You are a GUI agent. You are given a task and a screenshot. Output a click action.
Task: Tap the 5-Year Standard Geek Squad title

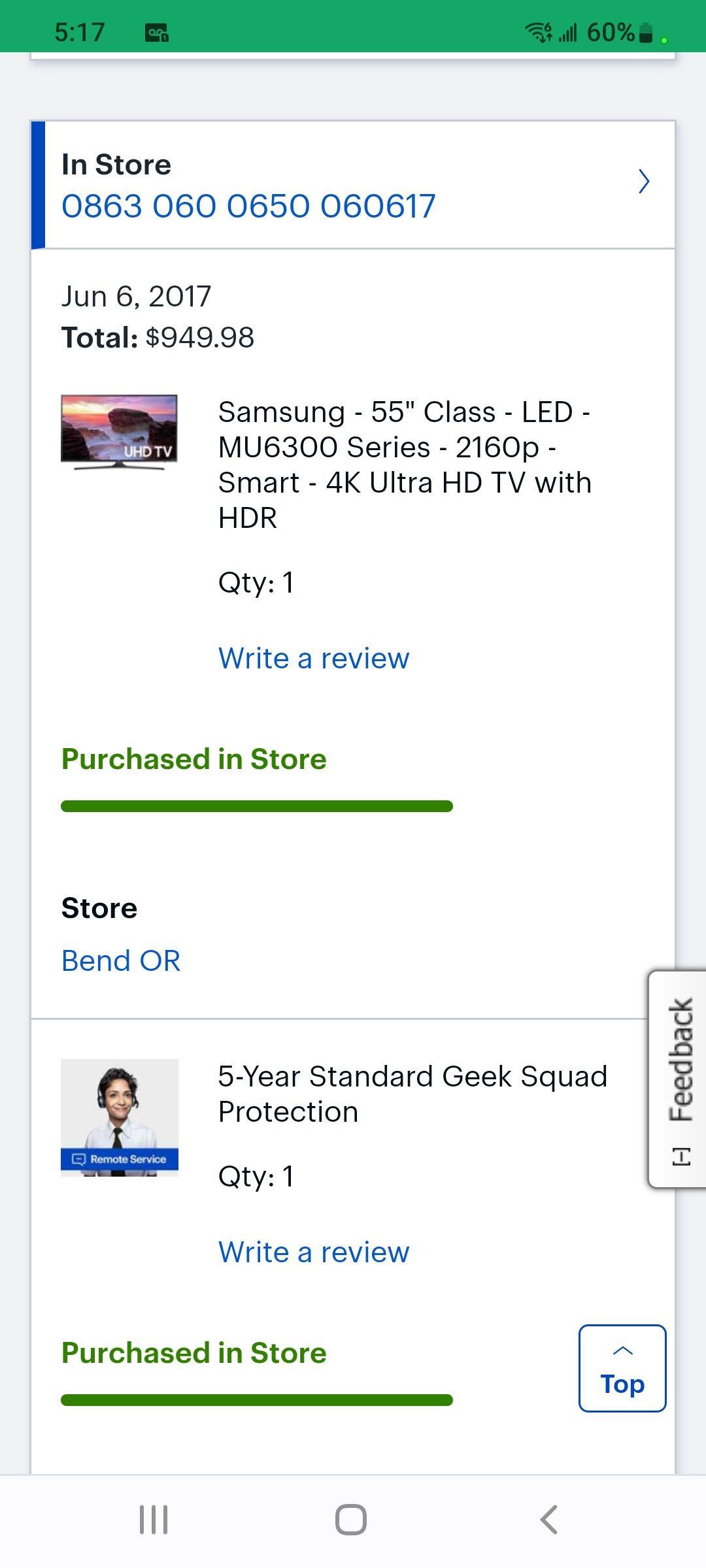[412, 1094]
